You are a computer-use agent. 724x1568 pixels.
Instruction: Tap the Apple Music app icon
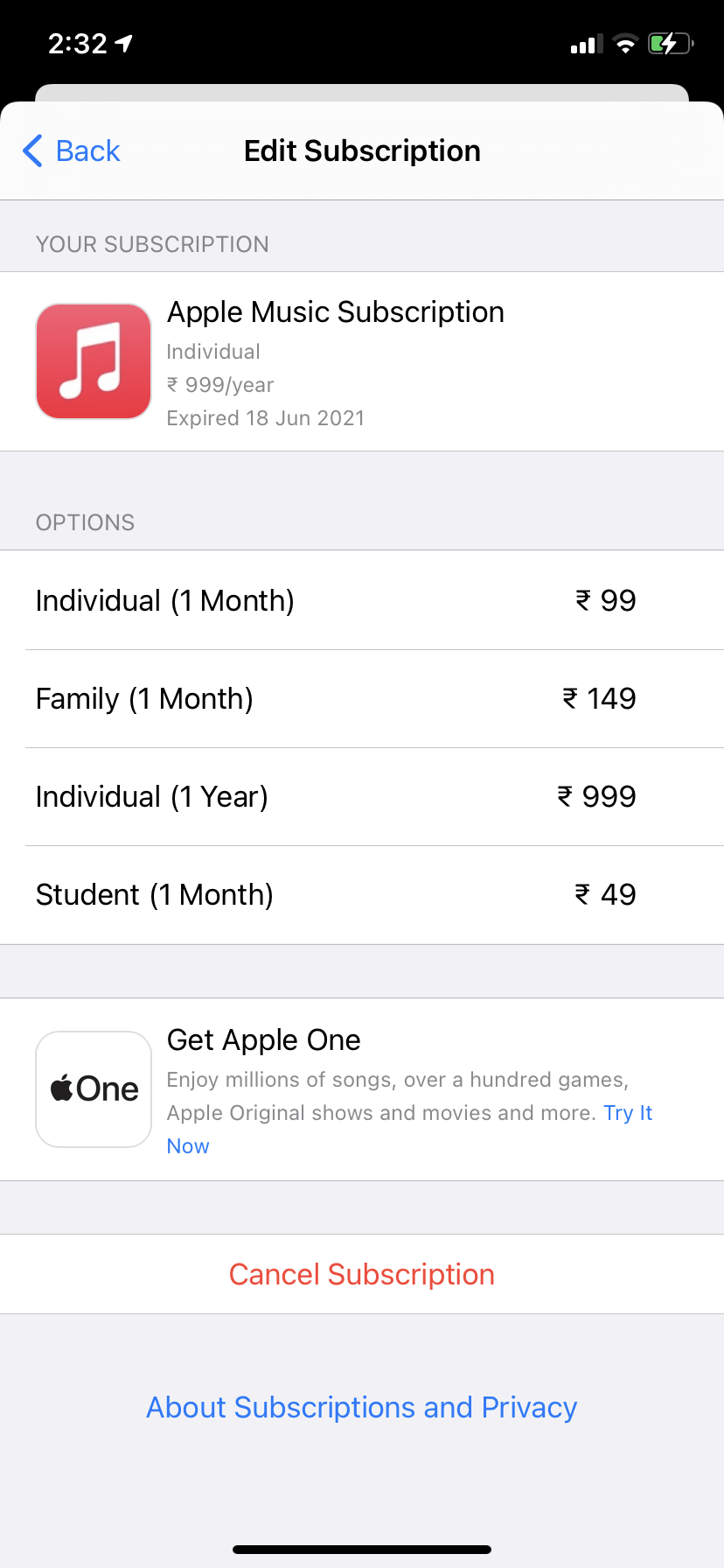94,361
